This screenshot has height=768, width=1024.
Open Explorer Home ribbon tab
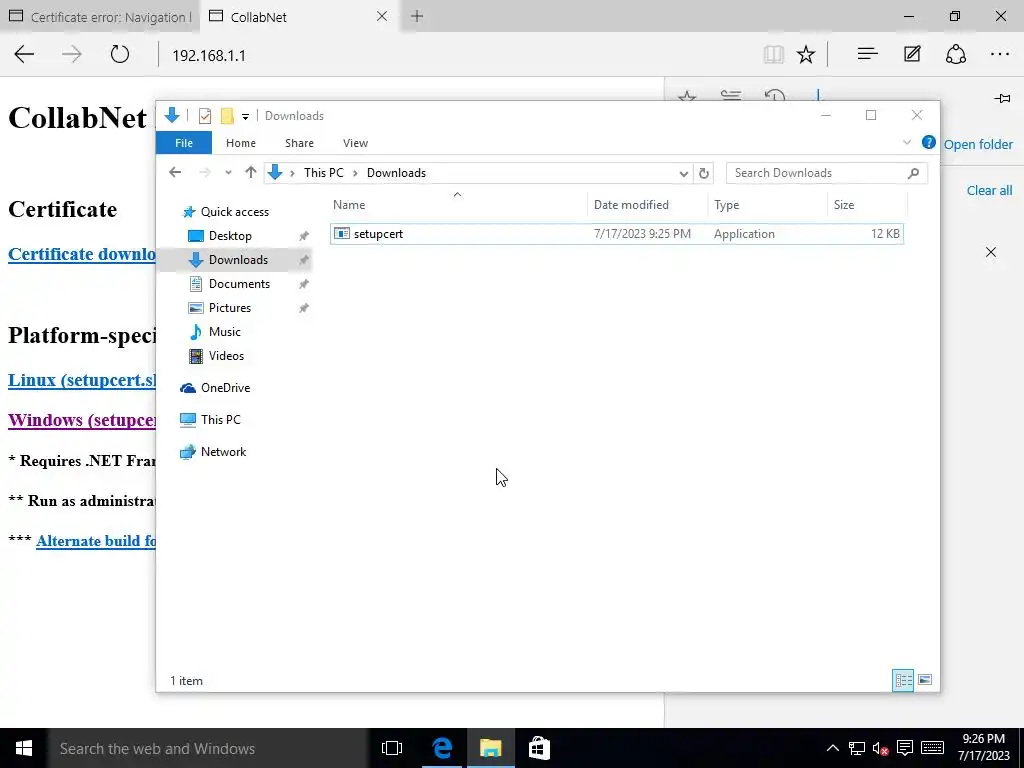(241, 143)
